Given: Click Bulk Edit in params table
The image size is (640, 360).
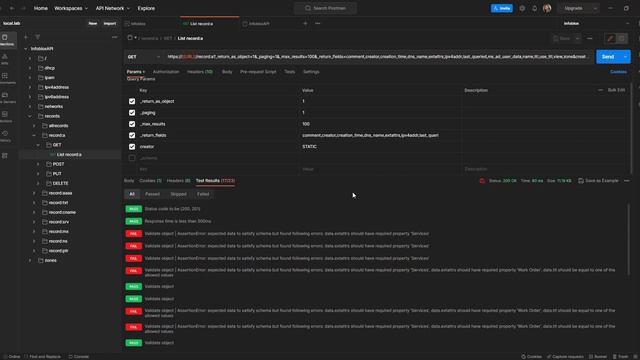Looking at the screenshot, I should point(616,90).
